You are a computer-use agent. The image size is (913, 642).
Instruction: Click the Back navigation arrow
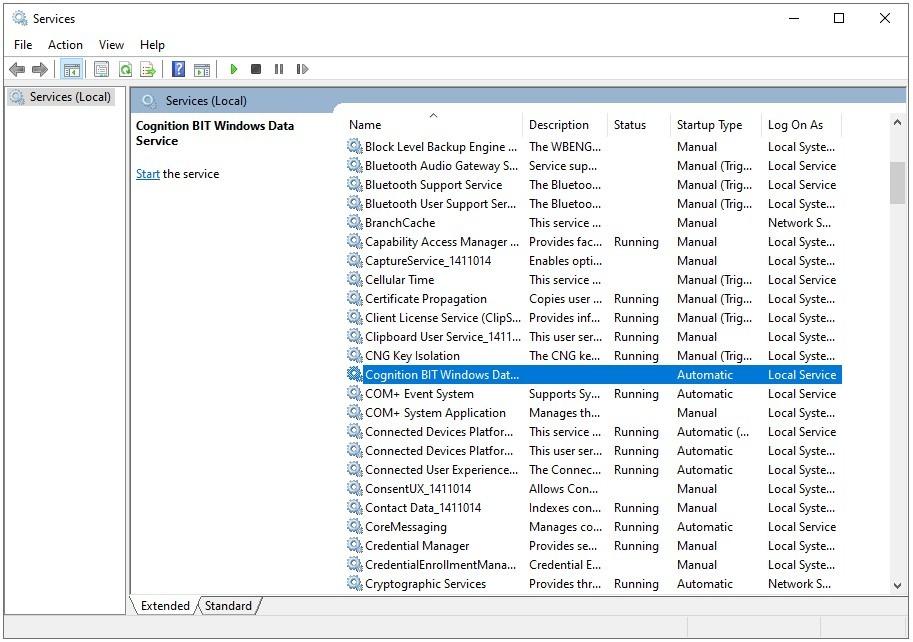(17, 68)
